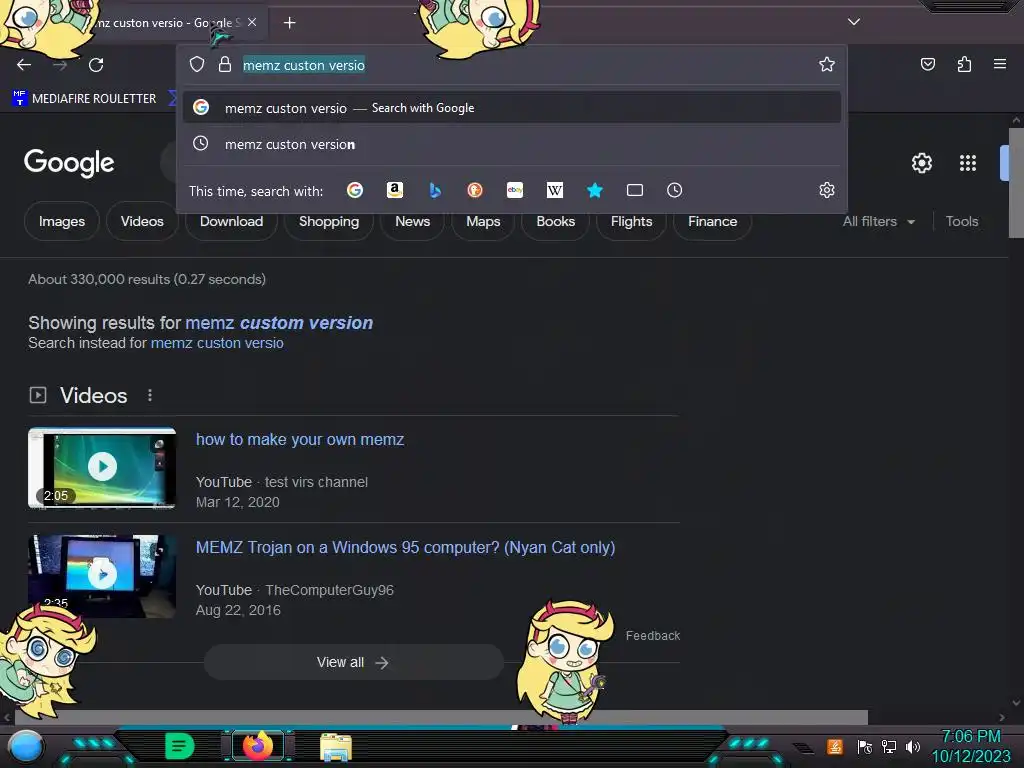Open the Firefox hamburger menu

click(x=1000, y=64)
